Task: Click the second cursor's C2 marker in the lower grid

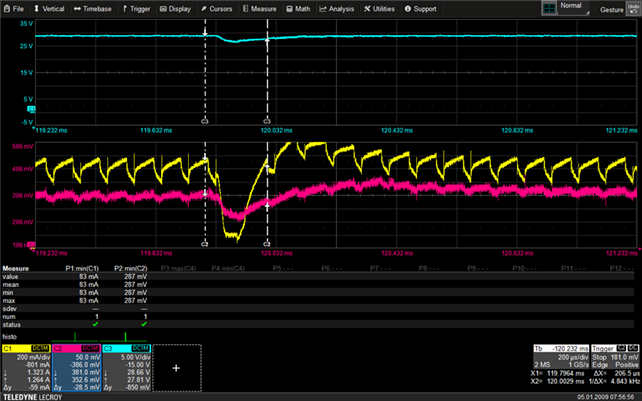Action: pos(267,244)
